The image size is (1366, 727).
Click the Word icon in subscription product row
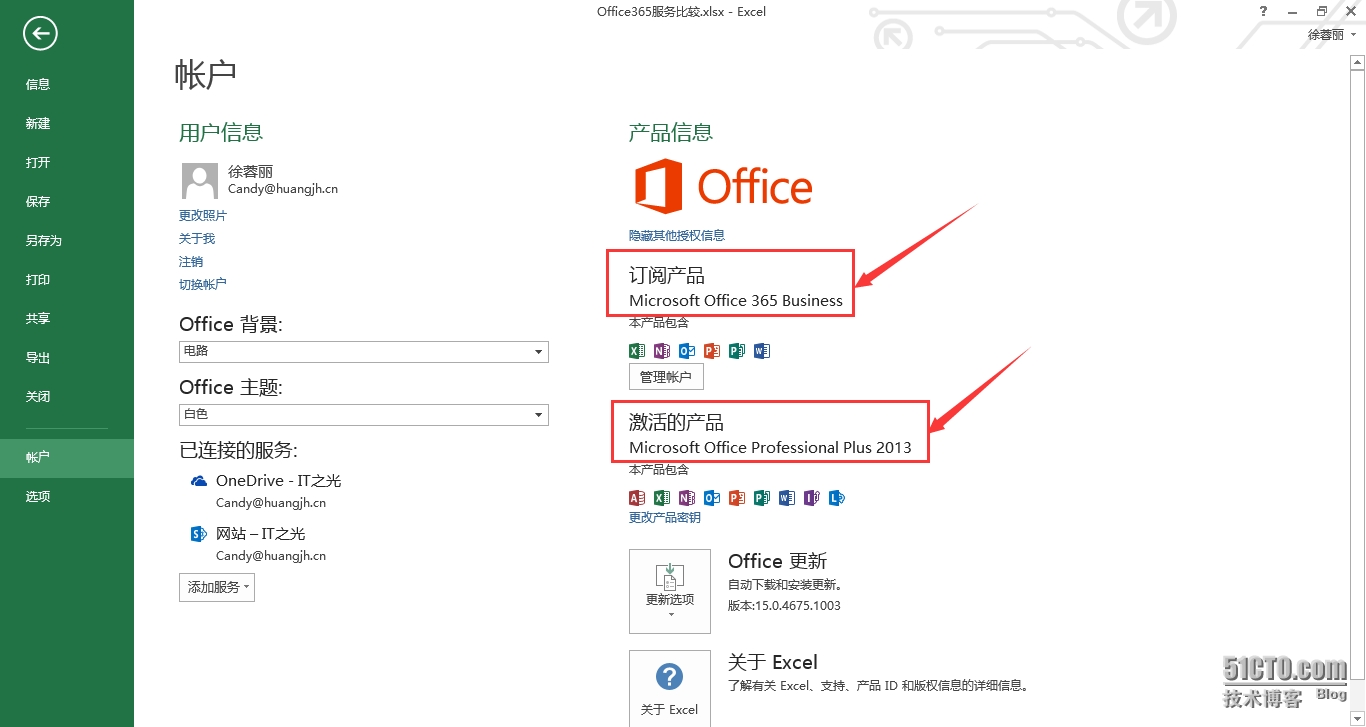[x=761, y=351]
